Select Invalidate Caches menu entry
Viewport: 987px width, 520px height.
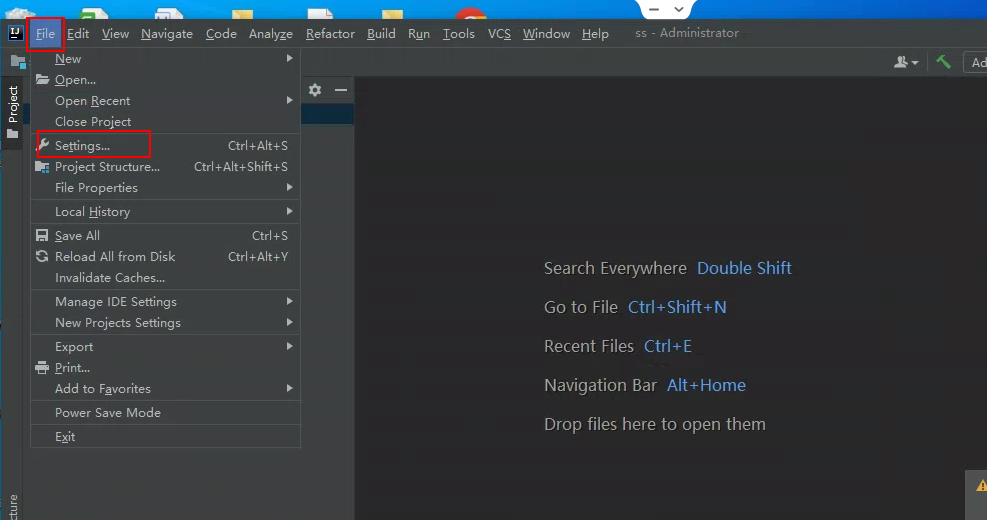110,278
